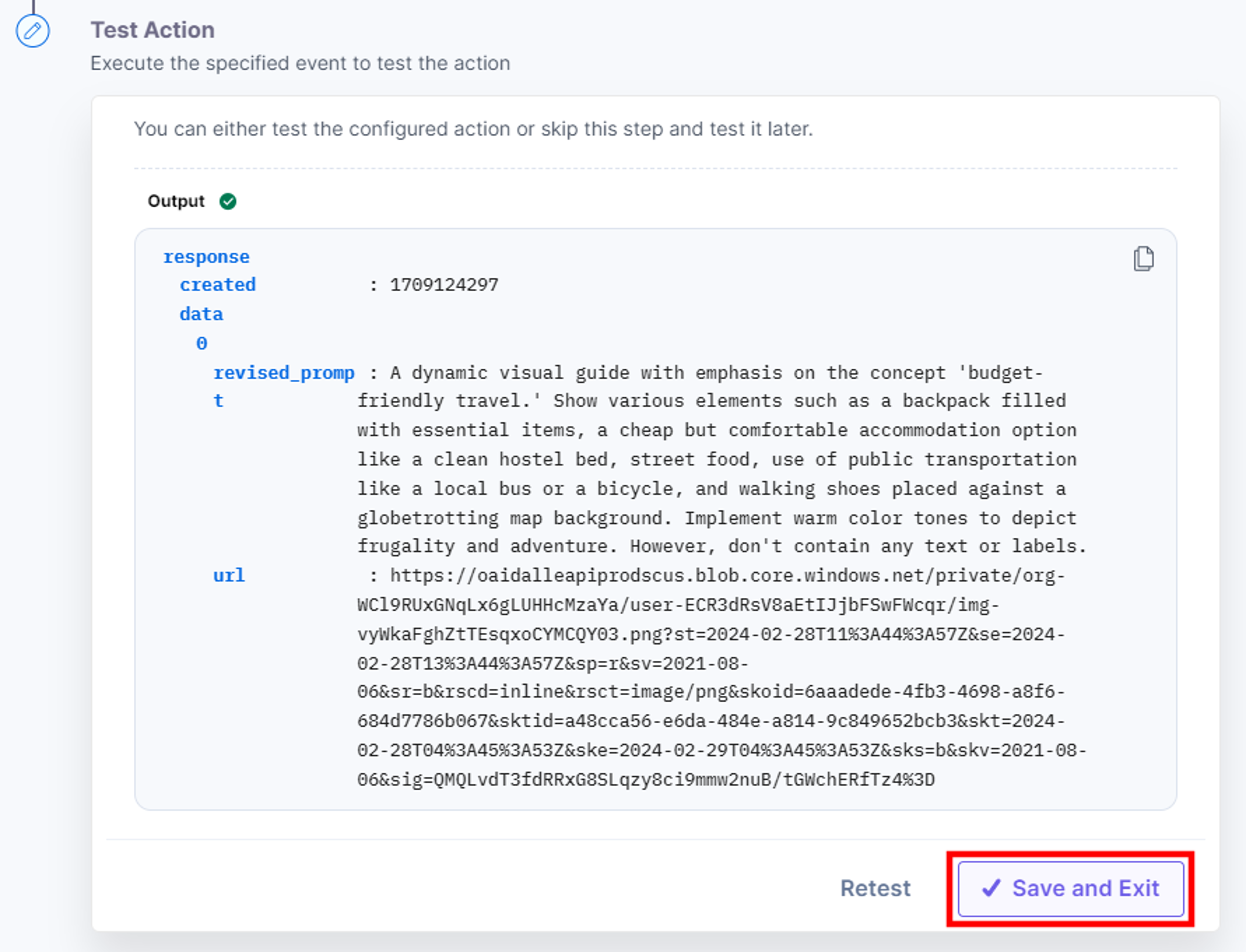Select the response root key
The image size is (1246, 952).
click(206, 257)
